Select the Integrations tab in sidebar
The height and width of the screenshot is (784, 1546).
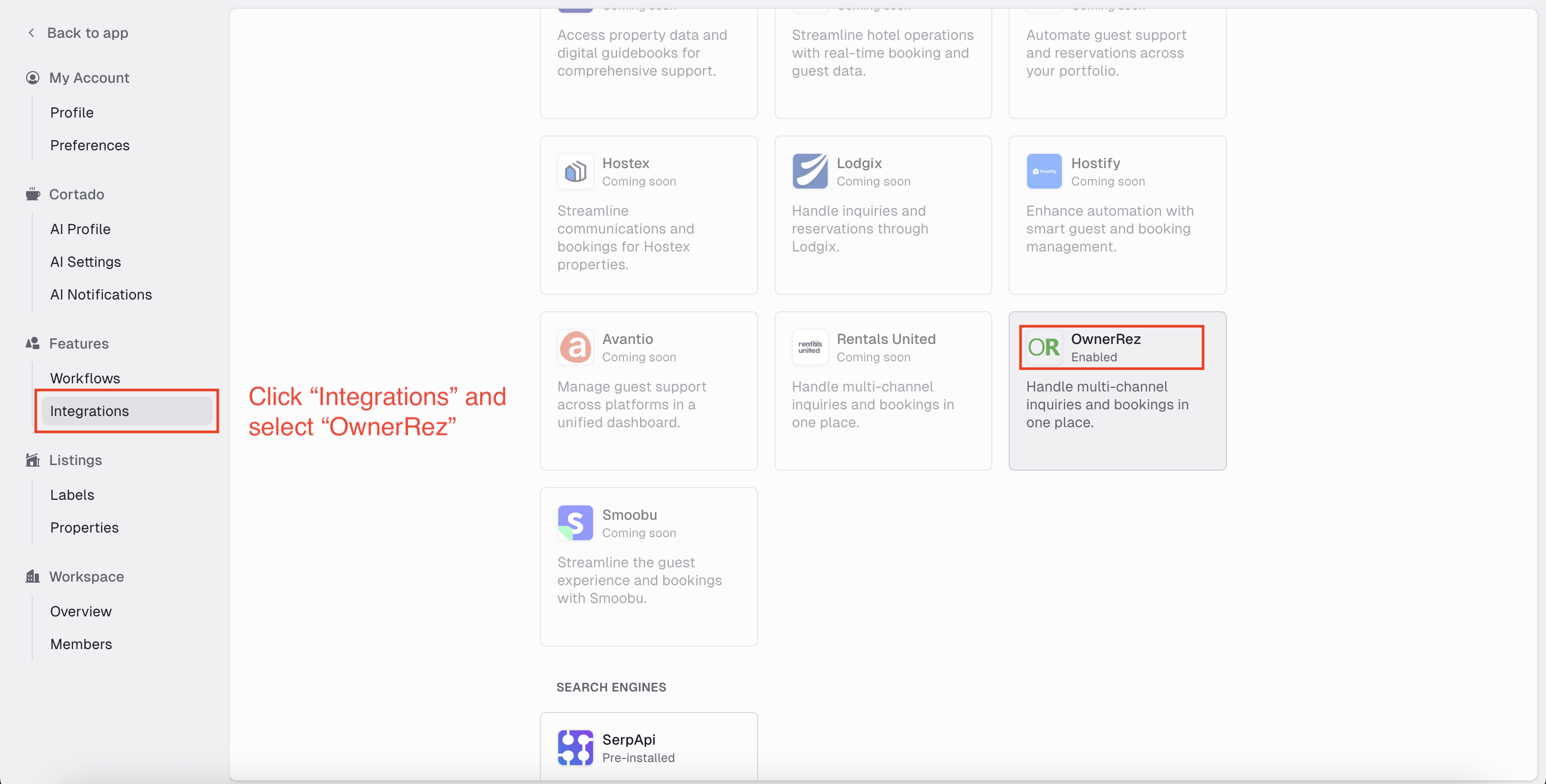(x=89, y=411)
